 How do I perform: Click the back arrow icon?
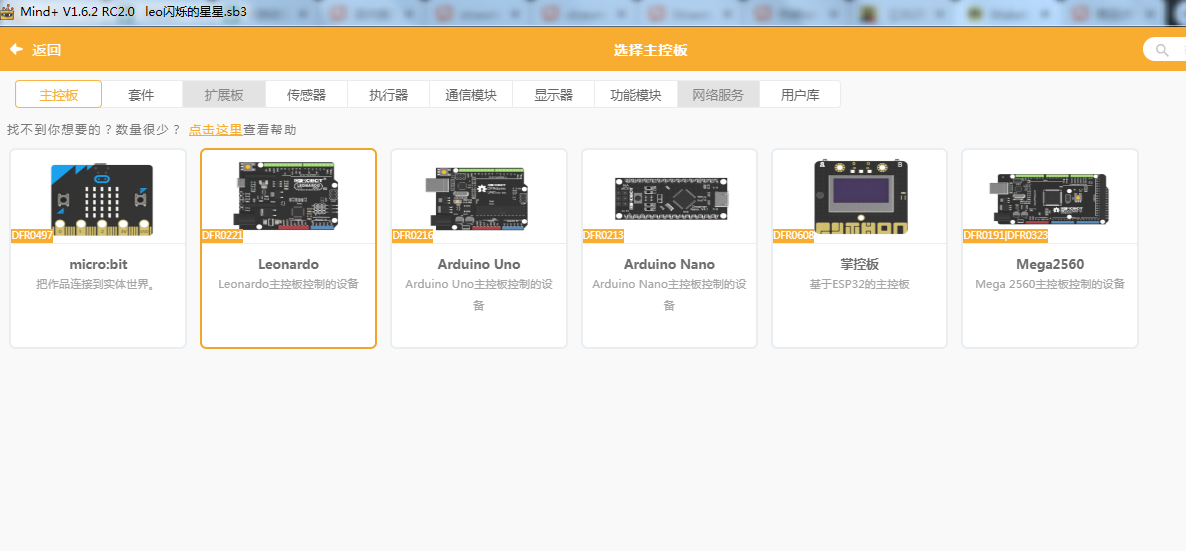pyautogui.click(x=16, y=49)
